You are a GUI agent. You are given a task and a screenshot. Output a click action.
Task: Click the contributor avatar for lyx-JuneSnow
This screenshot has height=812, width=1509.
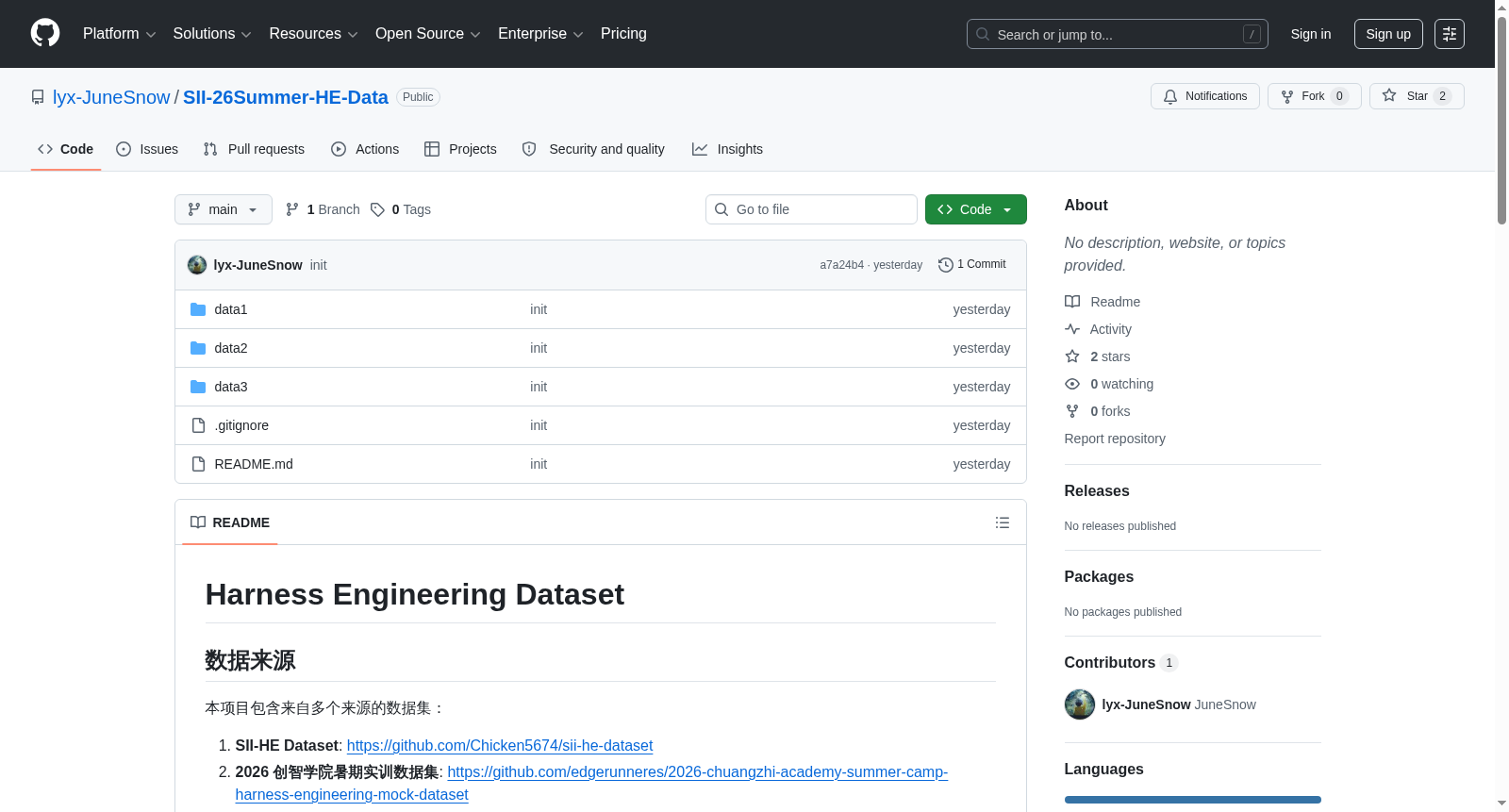1080,704
